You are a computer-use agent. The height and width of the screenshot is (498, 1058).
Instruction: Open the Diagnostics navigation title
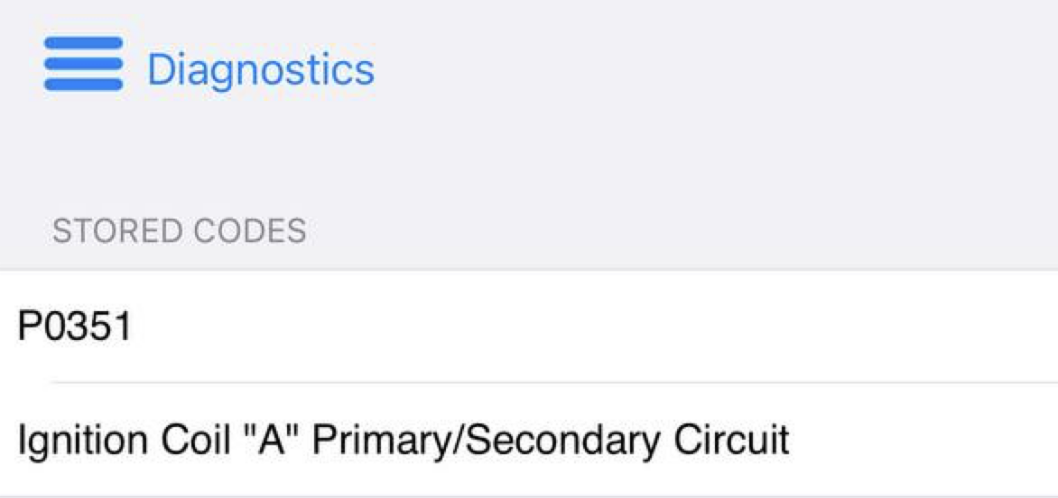tap(260, 70)
